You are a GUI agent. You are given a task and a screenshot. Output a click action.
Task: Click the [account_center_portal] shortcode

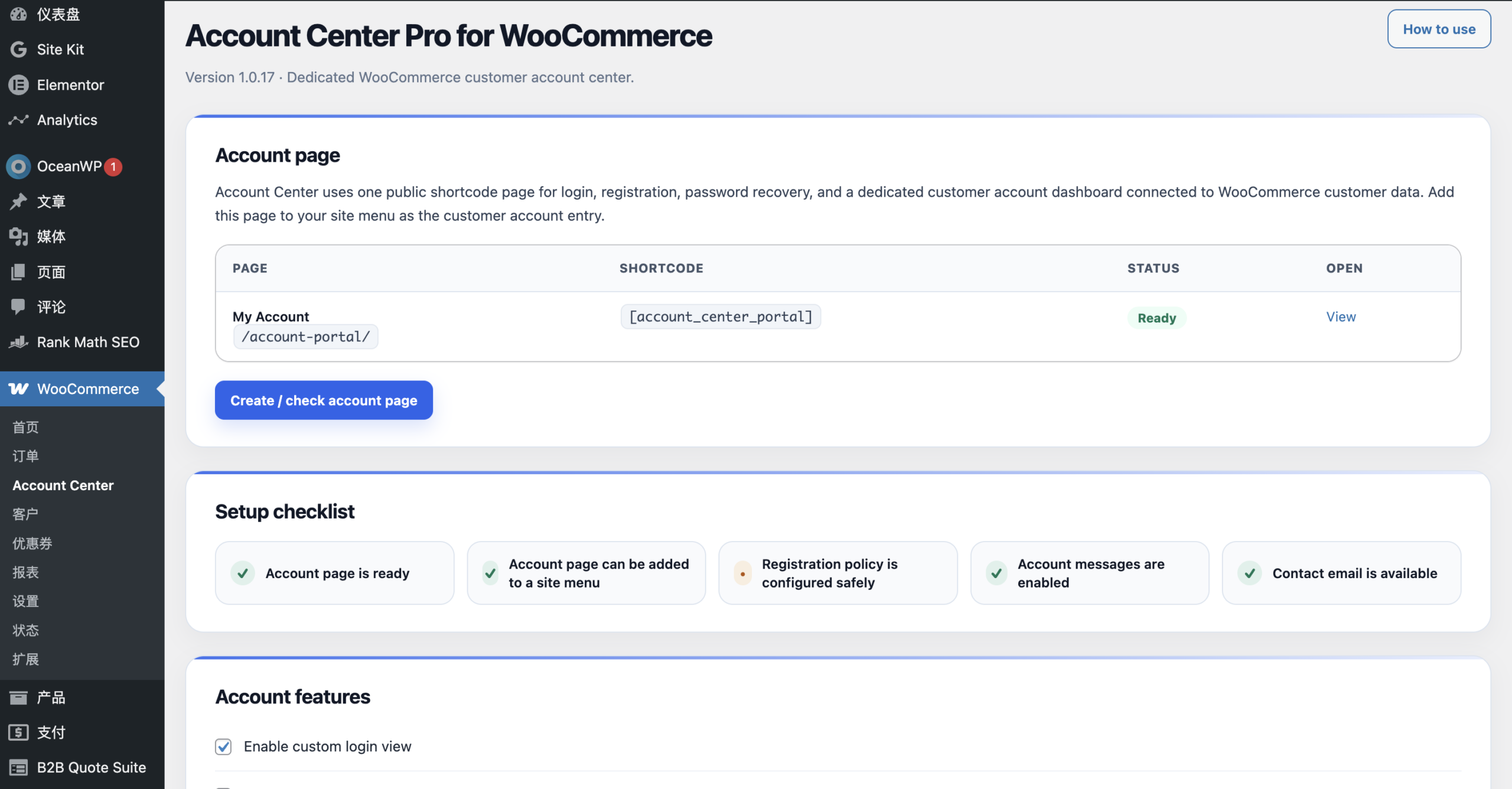[721, 317]
